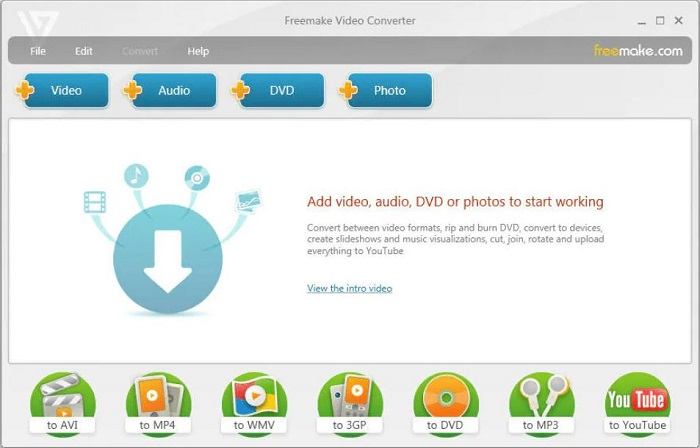This screenshot has height=448, width=700.
Task: Click the orange plus on the Audio button
Action: pyautogui.click(x=132, y=90)
